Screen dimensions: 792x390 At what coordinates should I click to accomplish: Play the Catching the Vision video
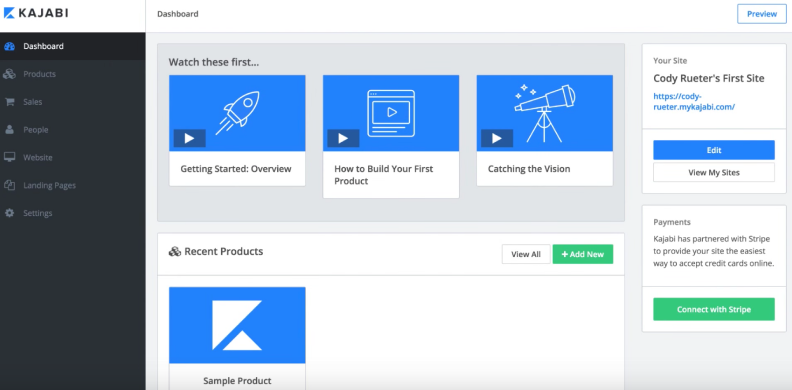[497, 138]
